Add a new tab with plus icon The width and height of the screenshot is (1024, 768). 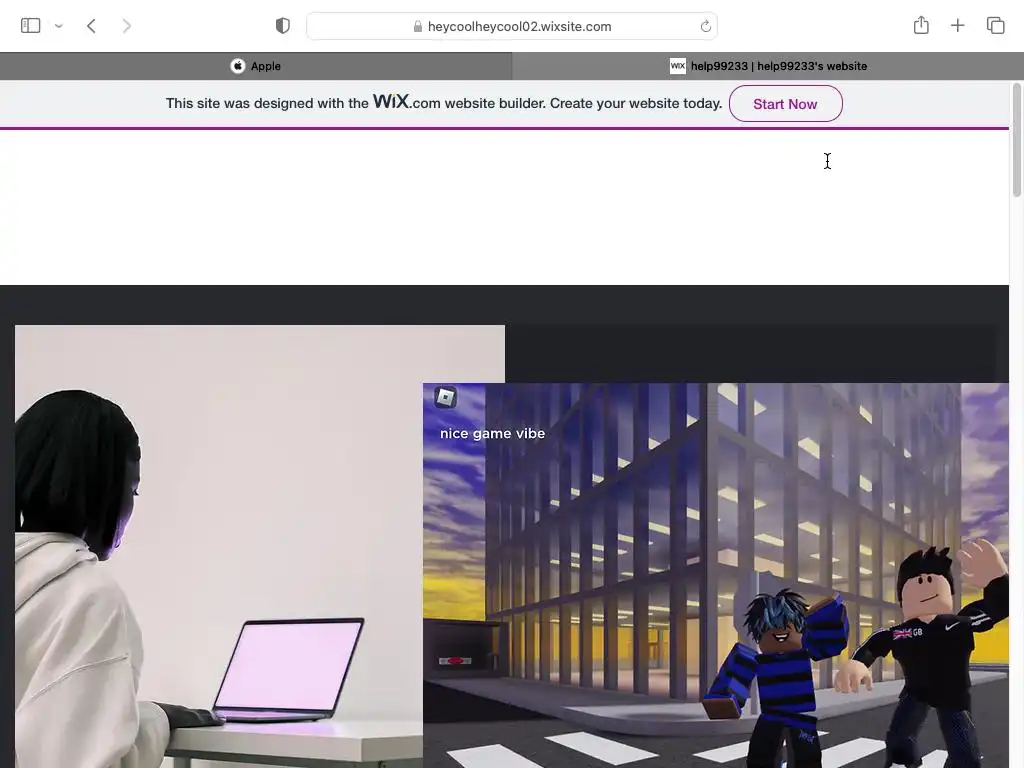957,25
